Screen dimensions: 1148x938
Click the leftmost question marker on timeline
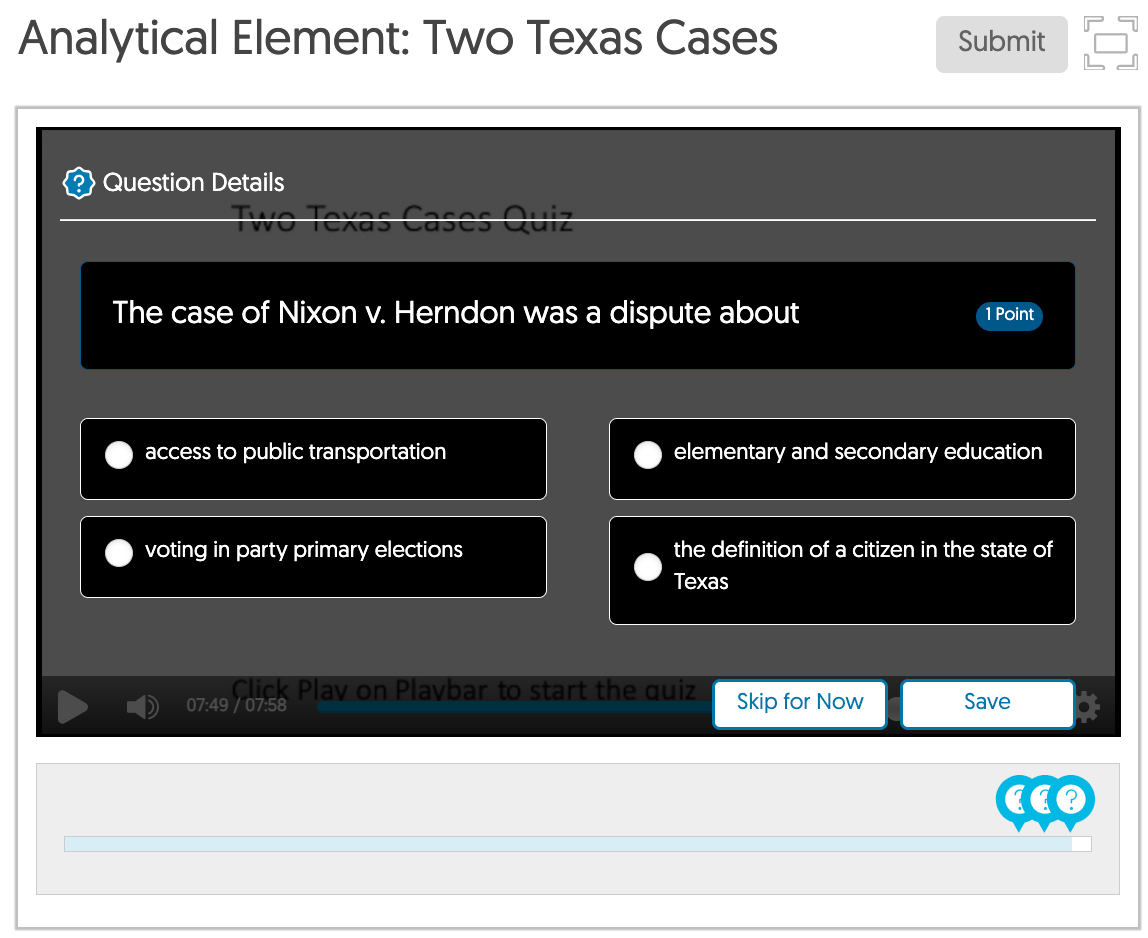click(x=1016, y=801)
